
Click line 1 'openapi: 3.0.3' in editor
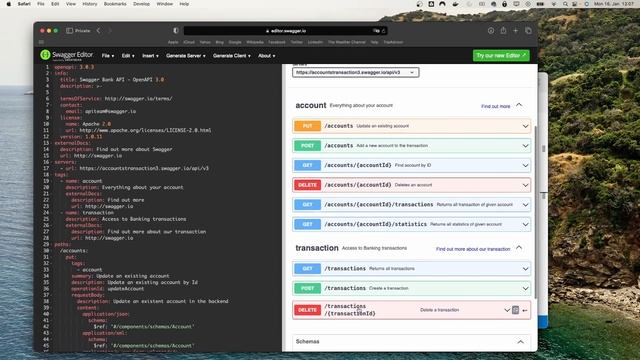74,67
